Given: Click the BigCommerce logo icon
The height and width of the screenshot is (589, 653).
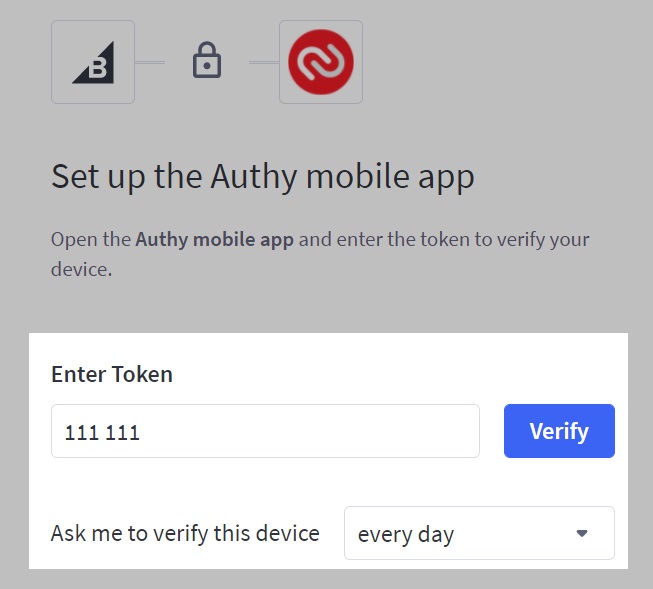Looking at the screenshot, I should pyautogui.click(x=93, y=62).
